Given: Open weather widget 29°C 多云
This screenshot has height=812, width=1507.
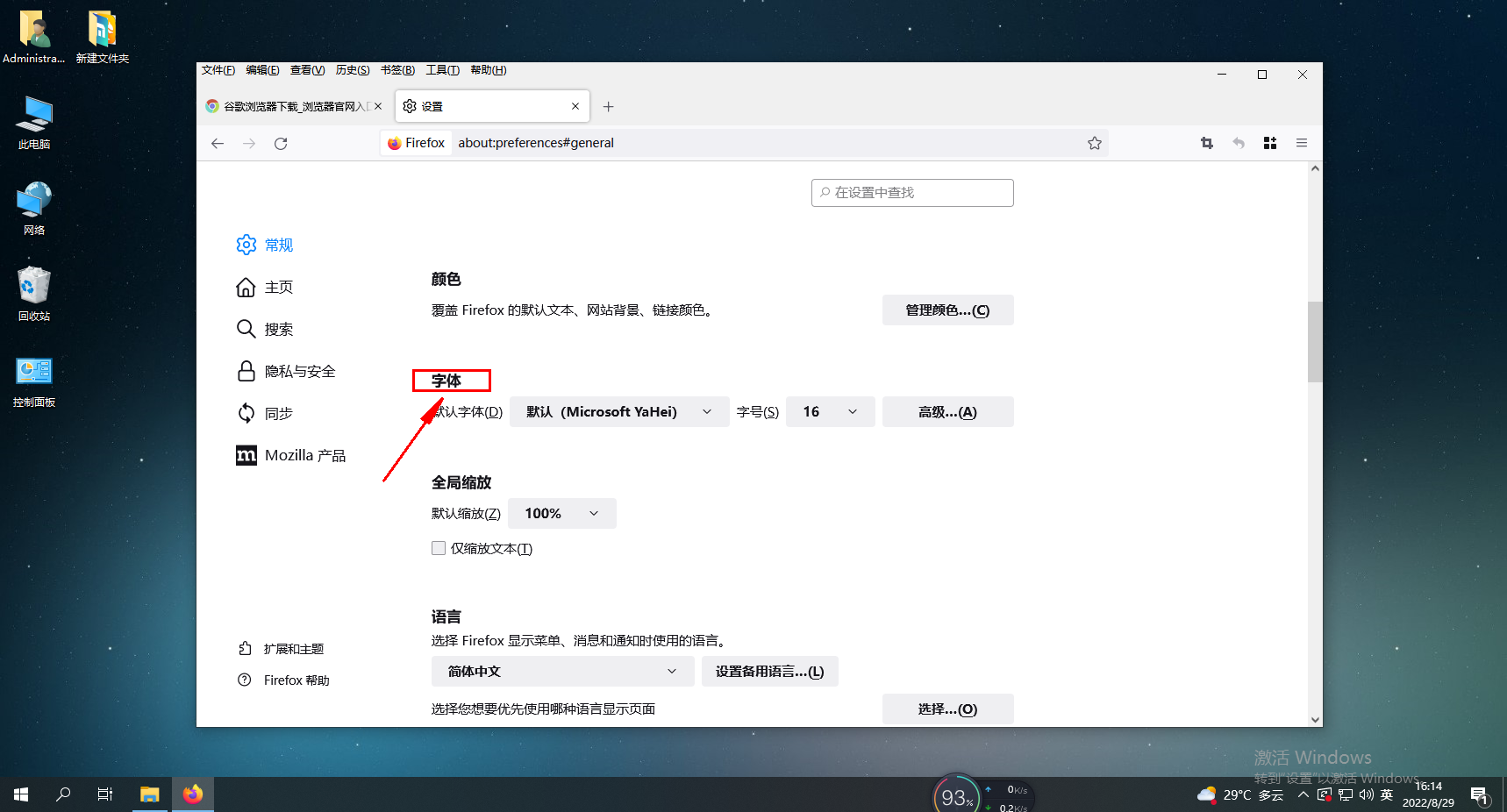Looking at the screenshot, I should (1240, 795).
